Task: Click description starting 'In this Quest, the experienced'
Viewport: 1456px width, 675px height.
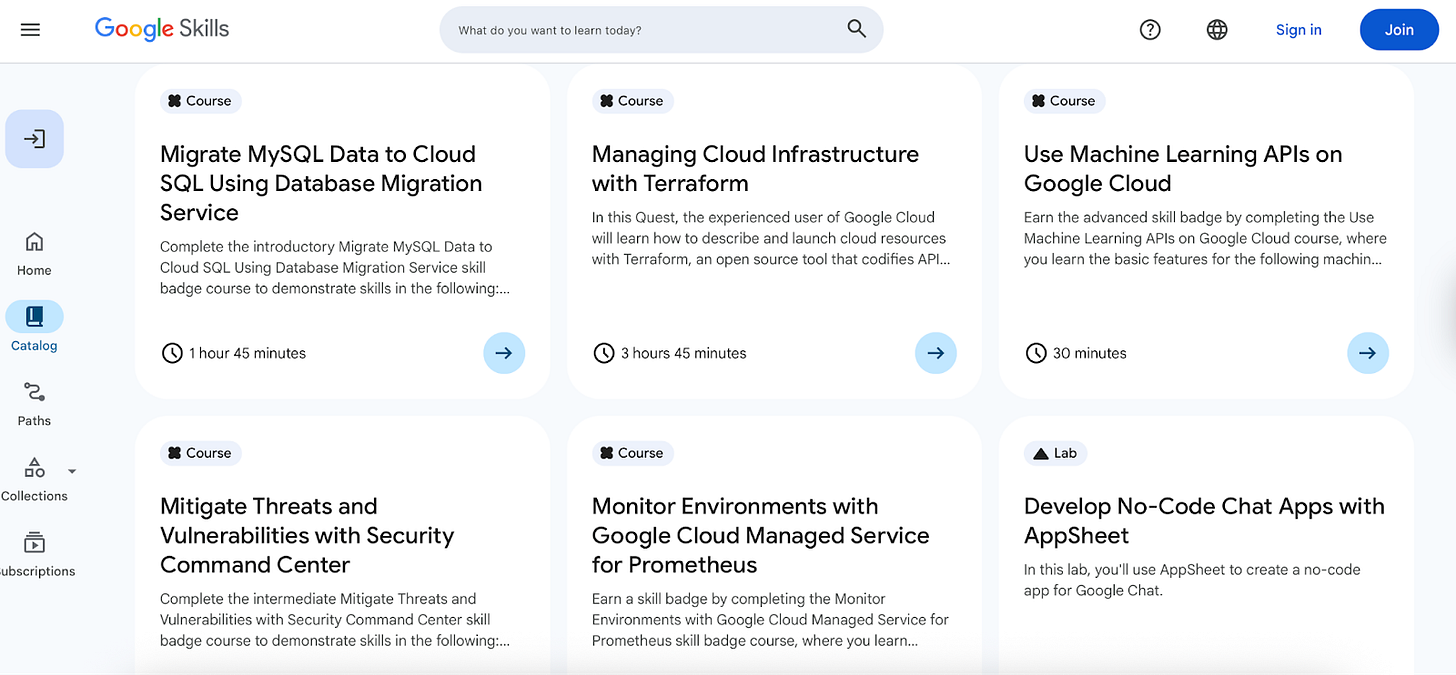Action: (770, 238)
